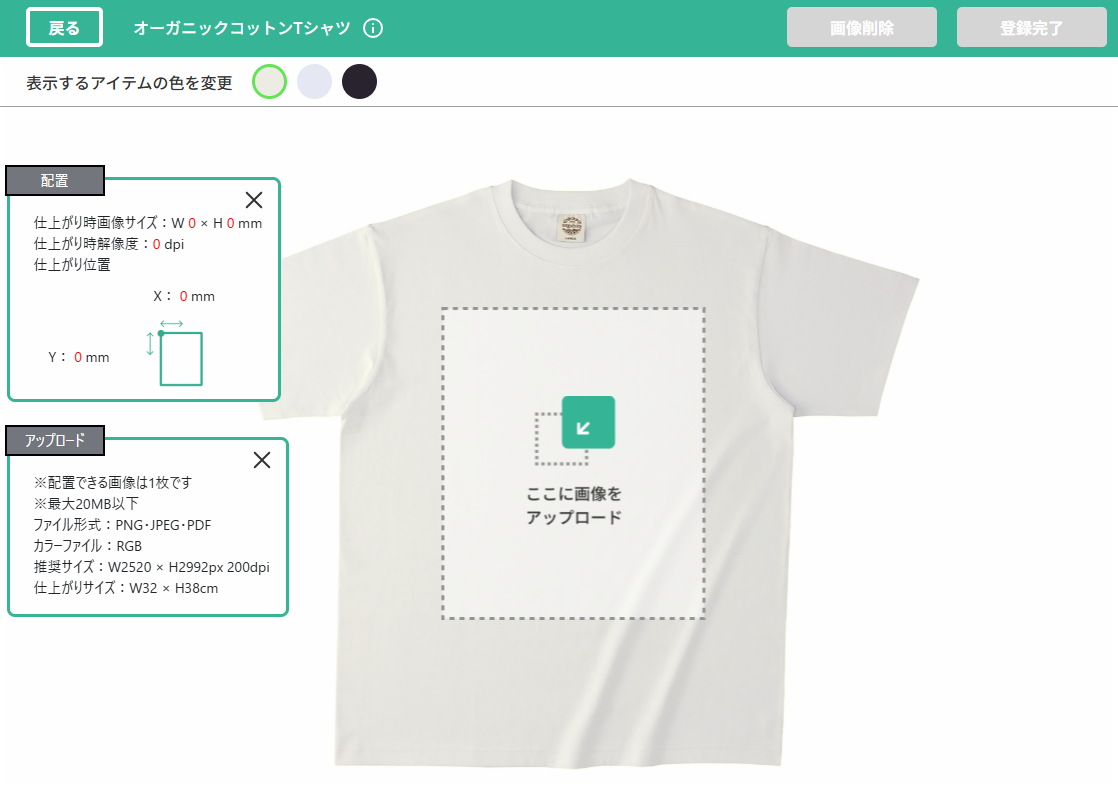Click the ここに画像をアップロード text
This screenshot has width=1118, height=789.
[x=574, y=506]
